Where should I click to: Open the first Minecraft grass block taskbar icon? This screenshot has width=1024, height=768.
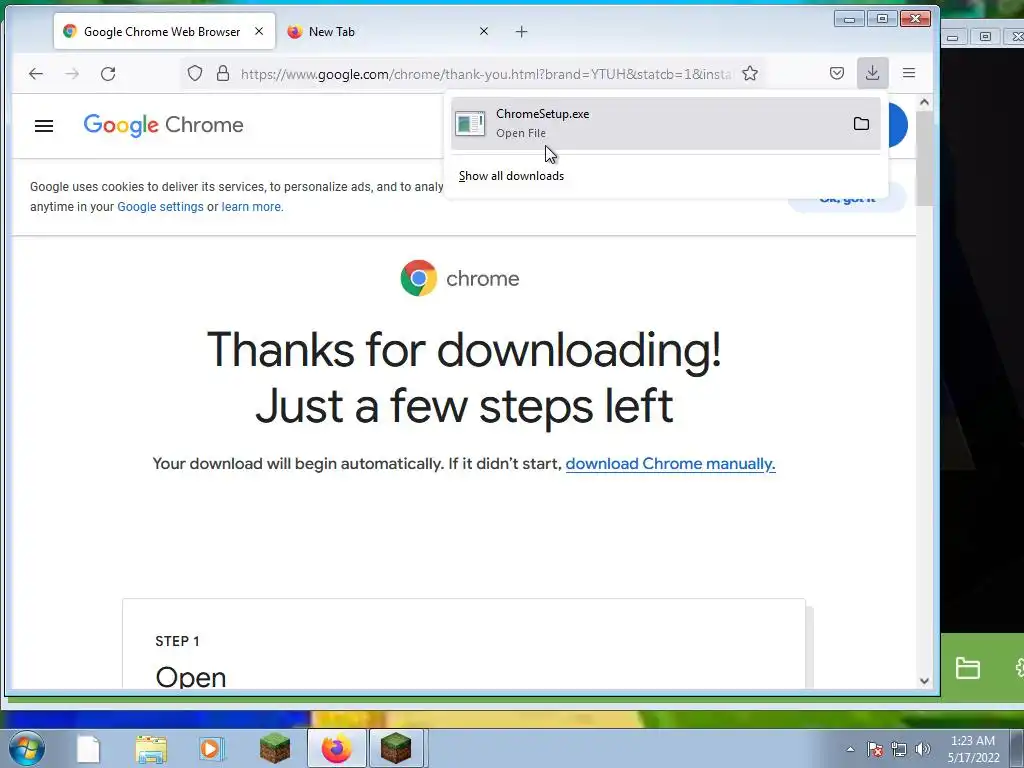click(275, 748)
